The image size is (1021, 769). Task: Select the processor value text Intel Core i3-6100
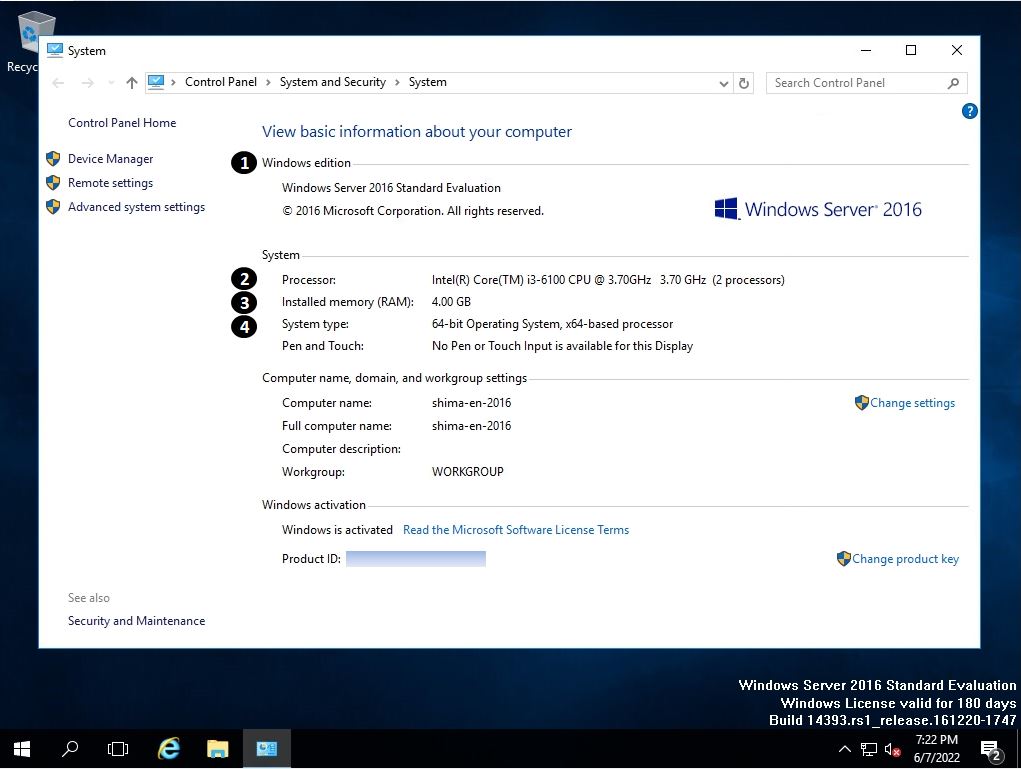(608, 280)
